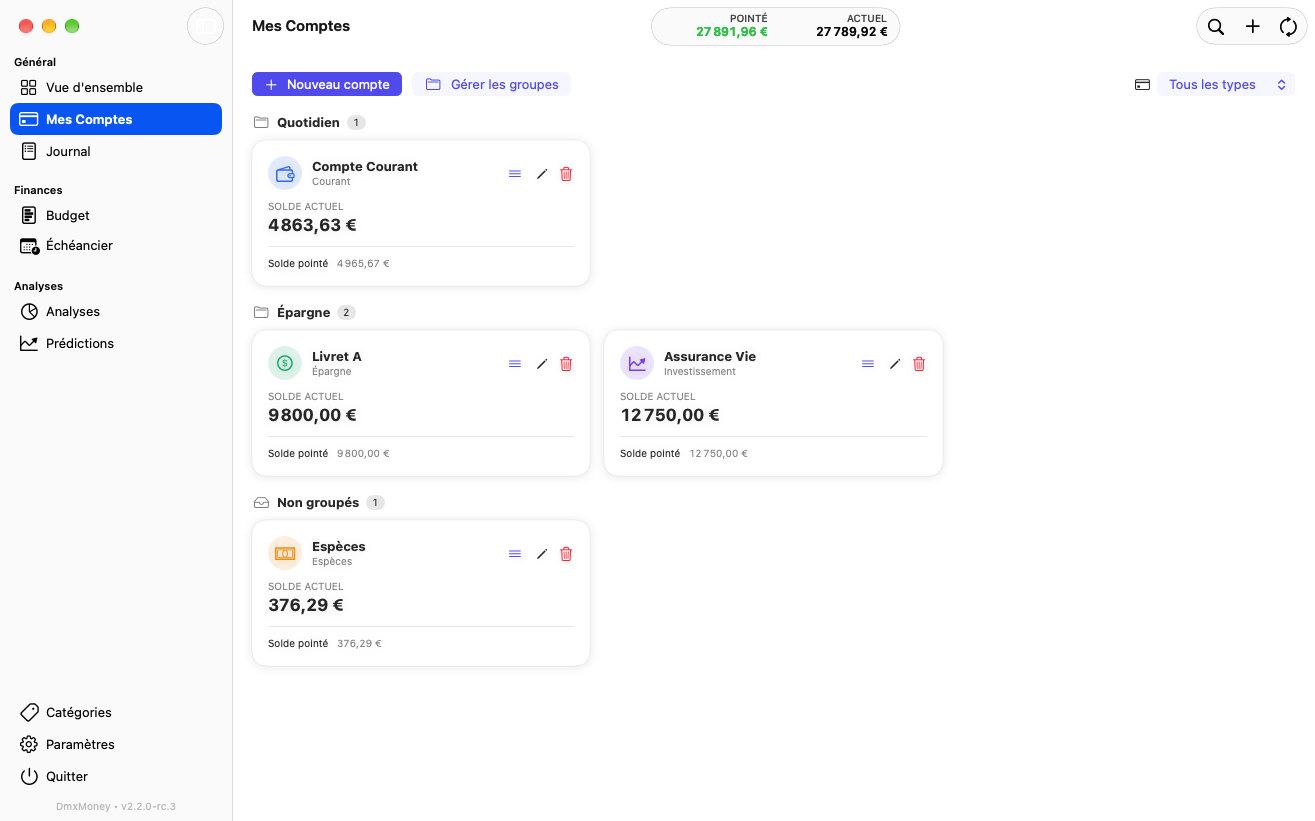Create an account with Nouveau compte
The width and height of the screenshot is (1315, 821).
click(327, 84)
